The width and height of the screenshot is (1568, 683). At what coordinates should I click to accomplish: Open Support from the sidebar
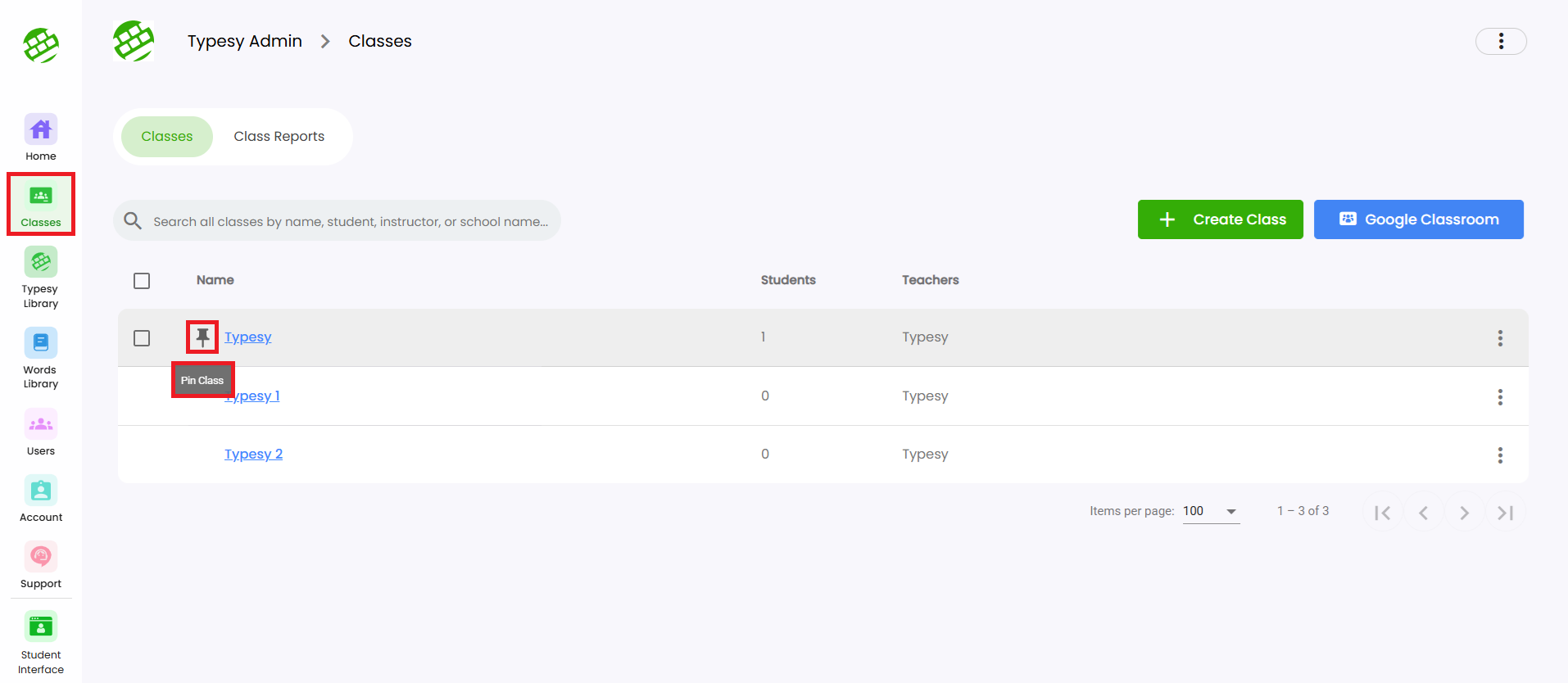(x=41, y=564)
